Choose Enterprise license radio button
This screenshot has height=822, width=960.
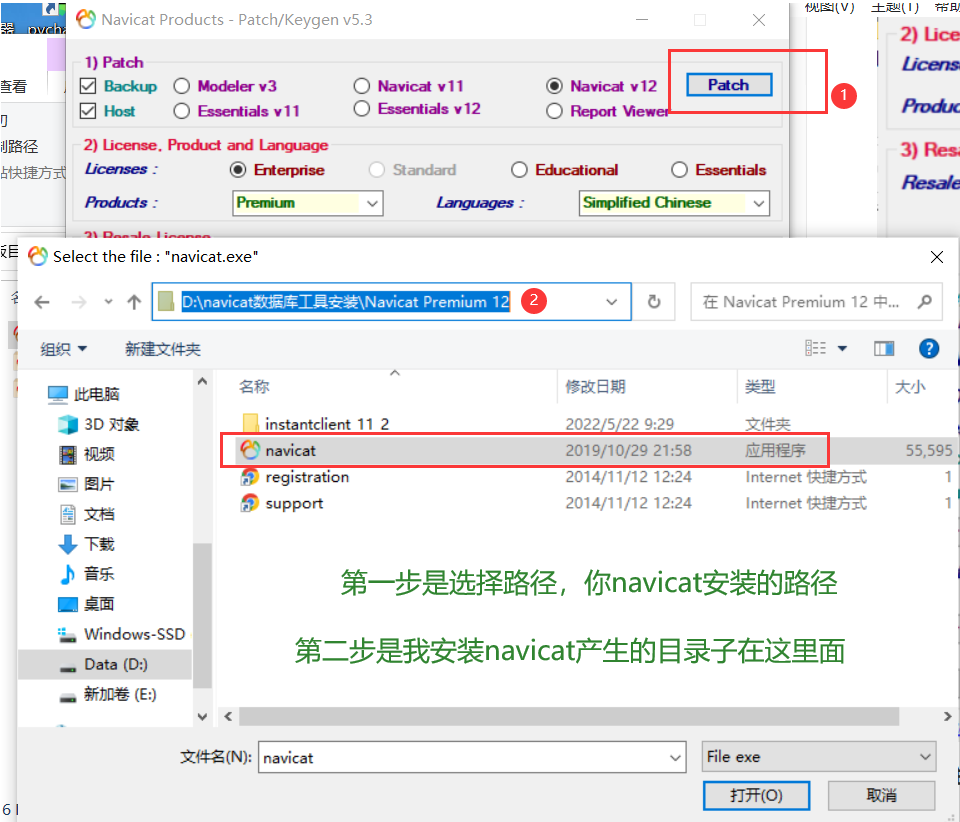(x=238, y=170)
